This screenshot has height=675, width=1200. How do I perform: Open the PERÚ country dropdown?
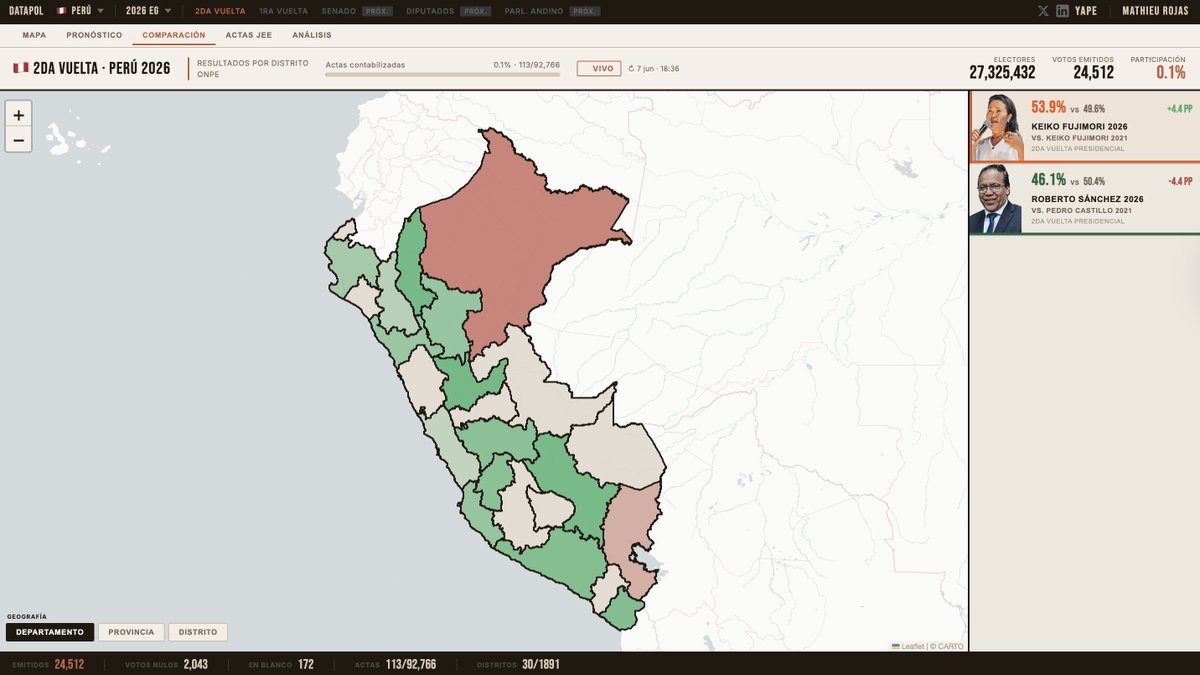click(81, 11)
